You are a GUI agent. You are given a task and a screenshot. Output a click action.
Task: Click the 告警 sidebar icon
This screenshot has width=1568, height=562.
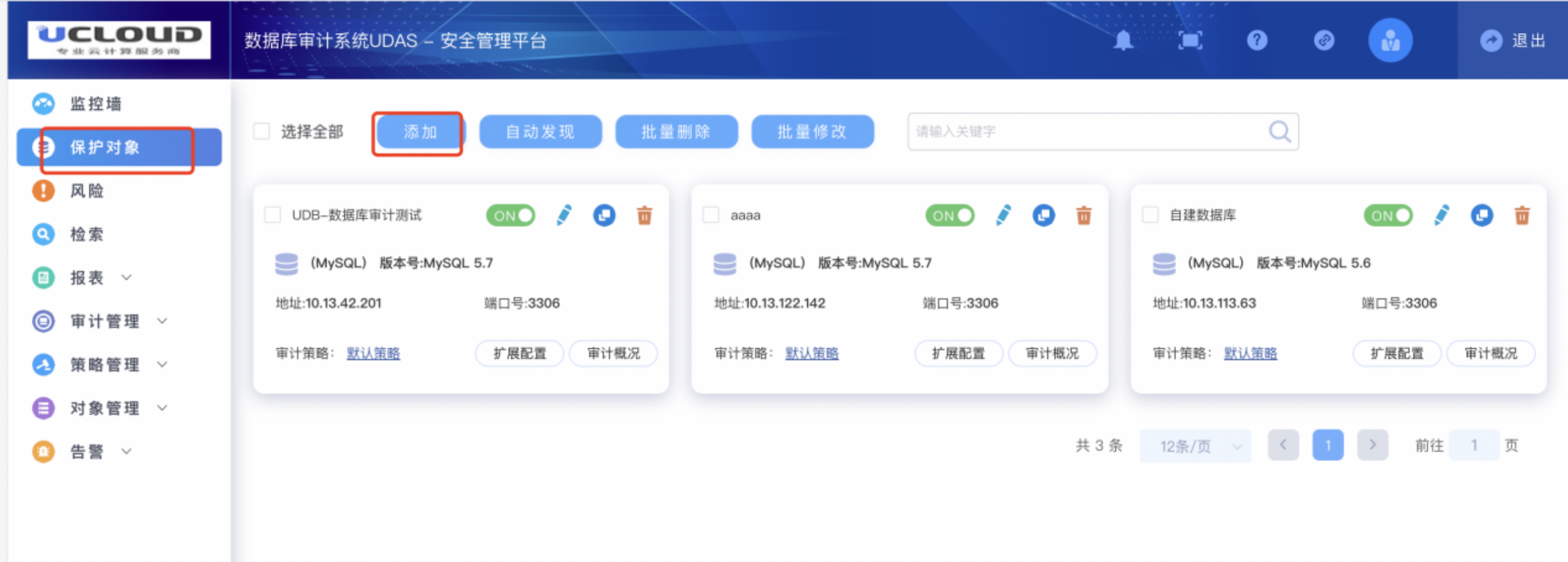click(43, 451)
